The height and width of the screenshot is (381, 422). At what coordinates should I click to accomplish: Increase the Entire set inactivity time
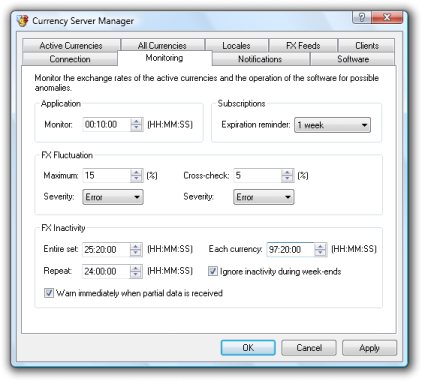pyautogui.click(x=136, y=247)
